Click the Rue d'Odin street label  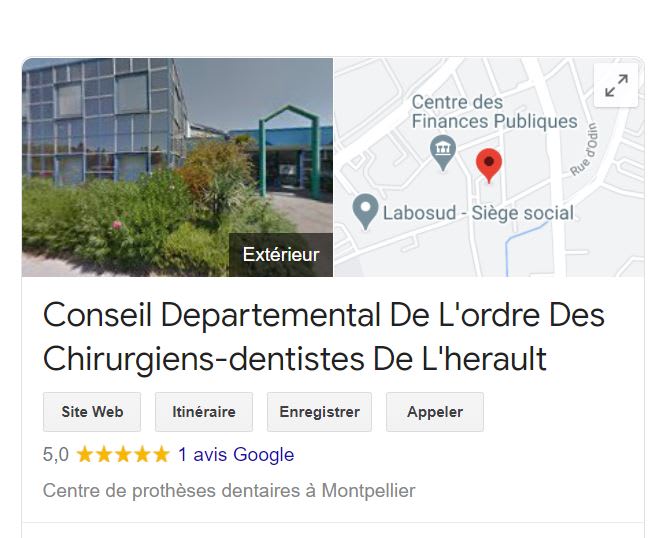(x=586, y=149)
